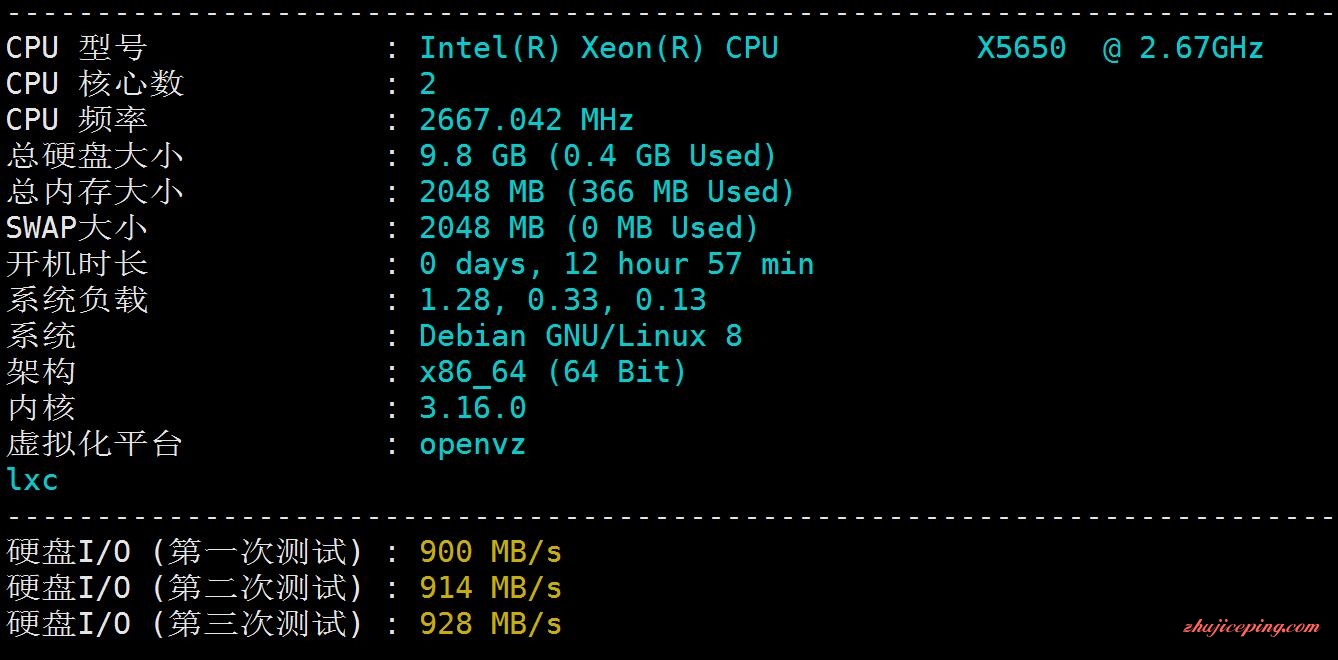Image resolution: width=1338 pixels, height=660 pixels.
Task: Select the kernel version 3.16.0
Action: [x=472, y=408]
